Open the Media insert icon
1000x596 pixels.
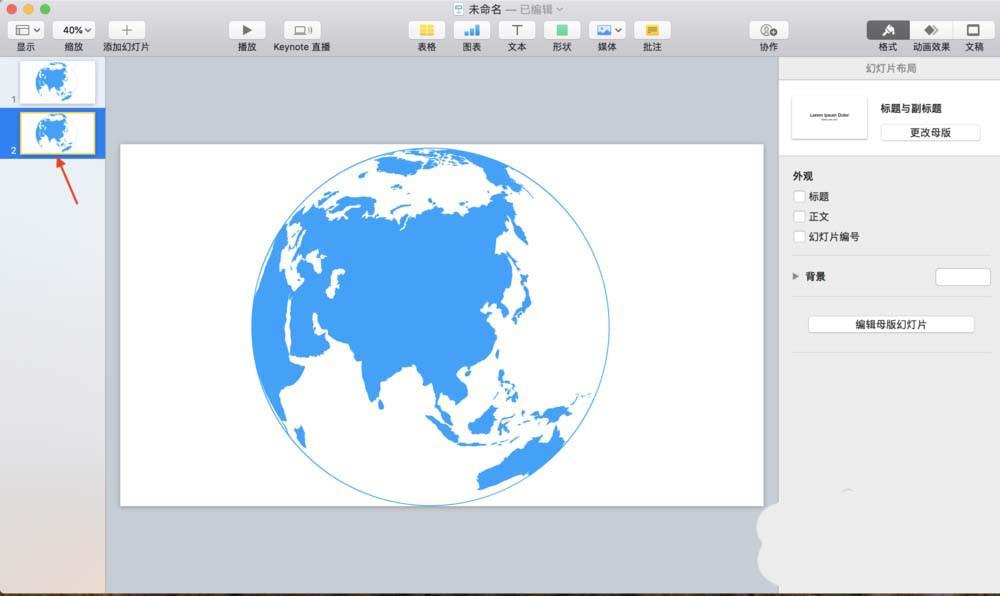604,33
